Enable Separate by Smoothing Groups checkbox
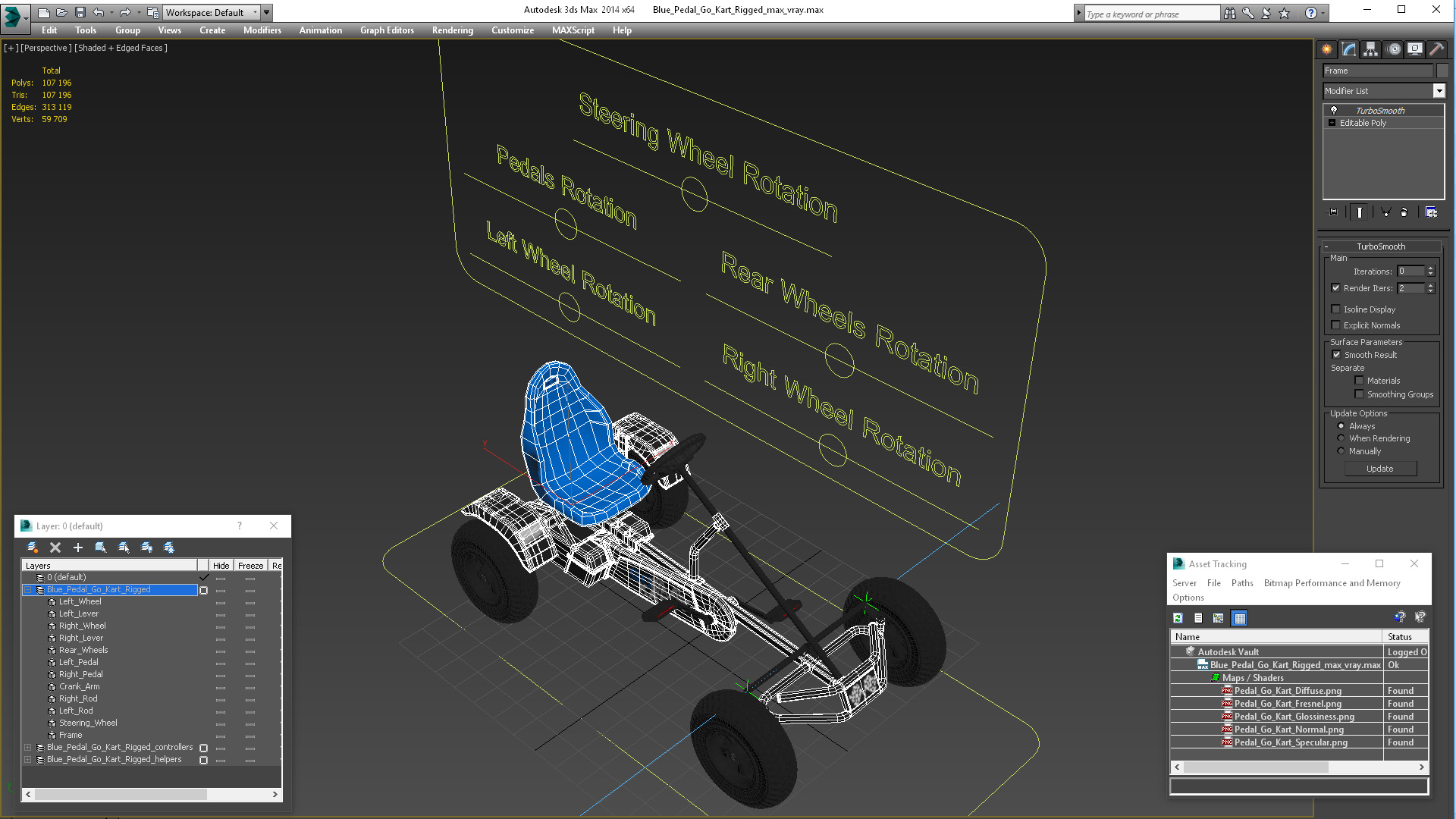 [1360, 394]
